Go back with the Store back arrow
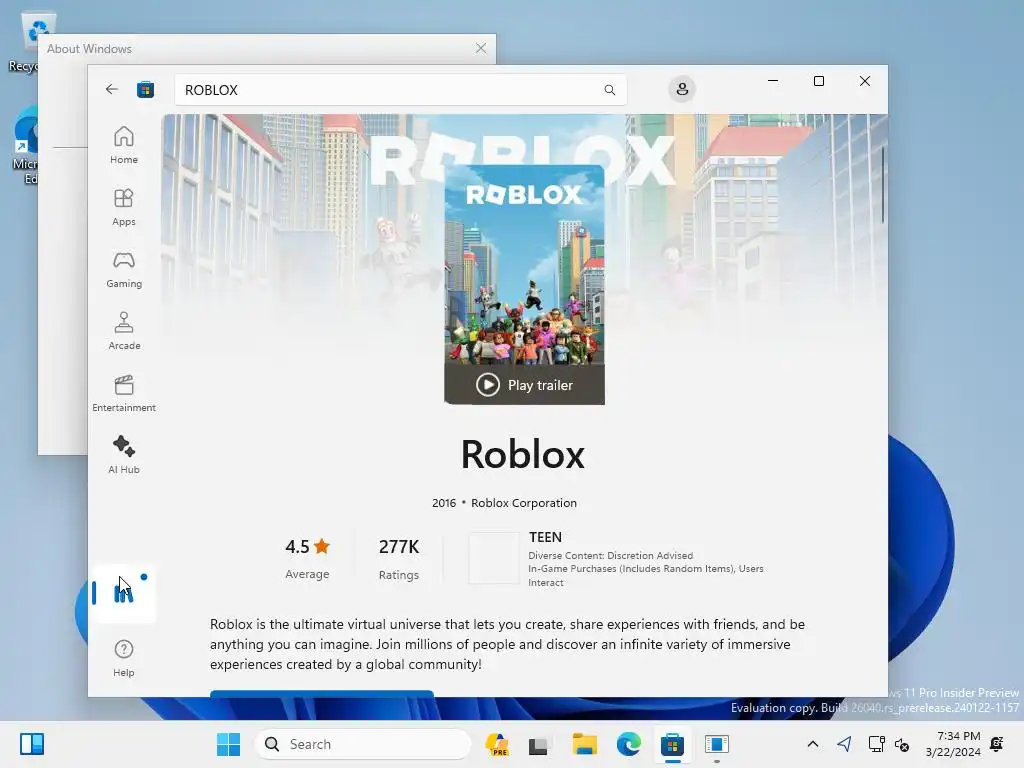This screenshot has height=768, width=1024. pyautogui.click(x=112, y=89)
